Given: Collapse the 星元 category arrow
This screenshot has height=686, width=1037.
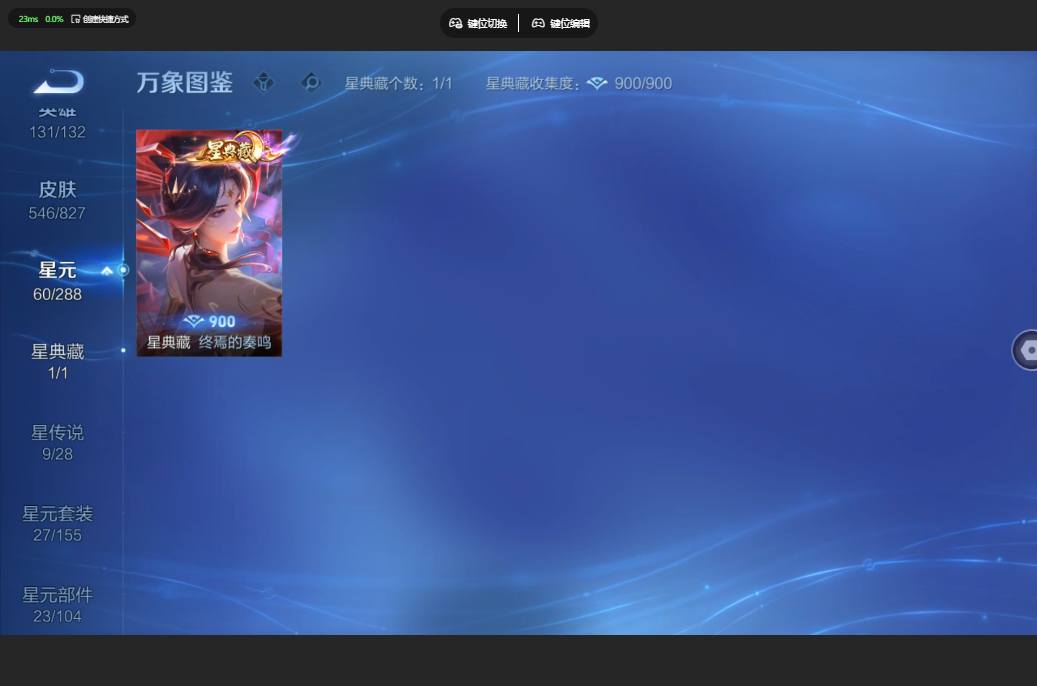Looking at the screenshot, I should 106,271.
